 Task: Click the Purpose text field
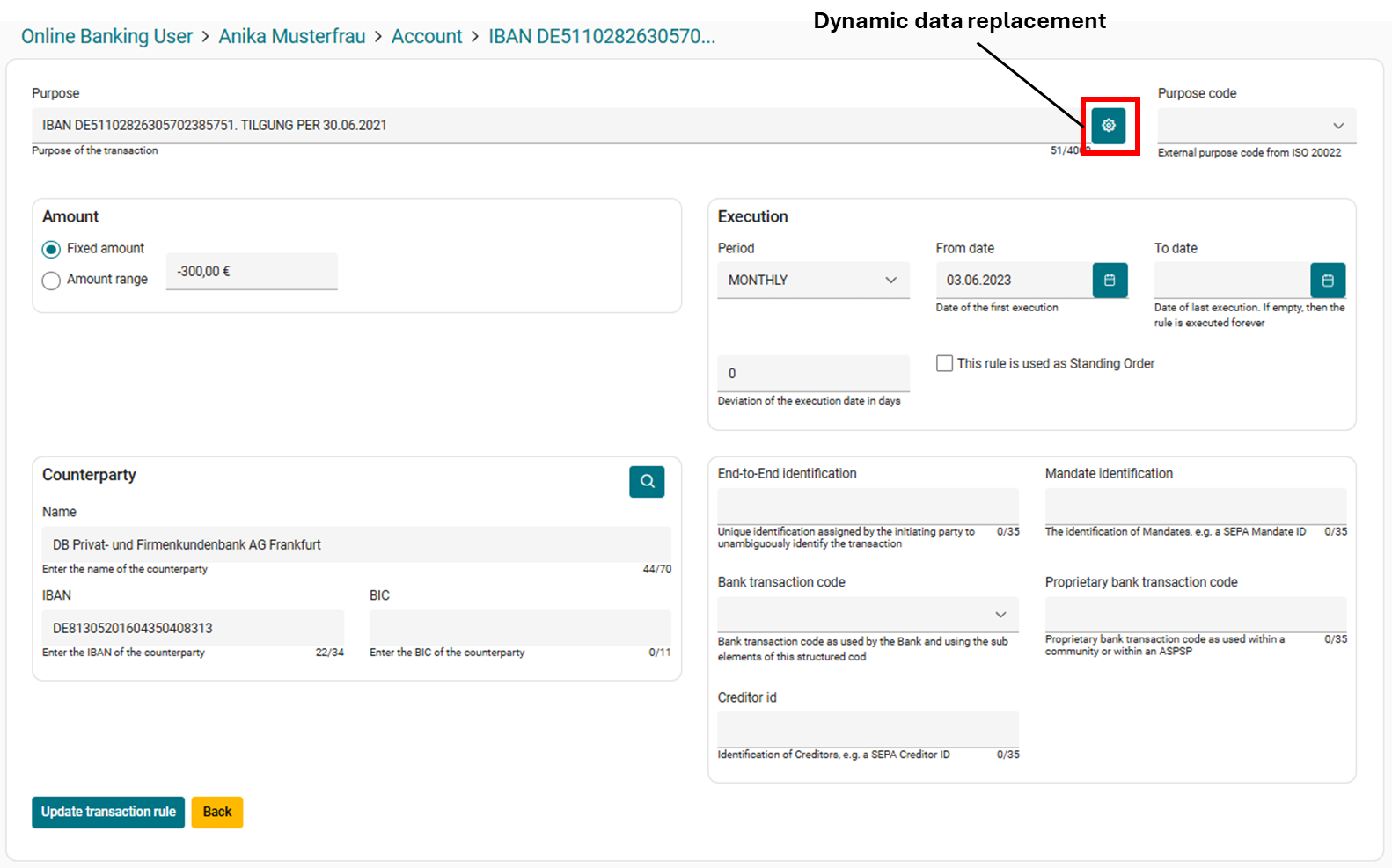554,126
